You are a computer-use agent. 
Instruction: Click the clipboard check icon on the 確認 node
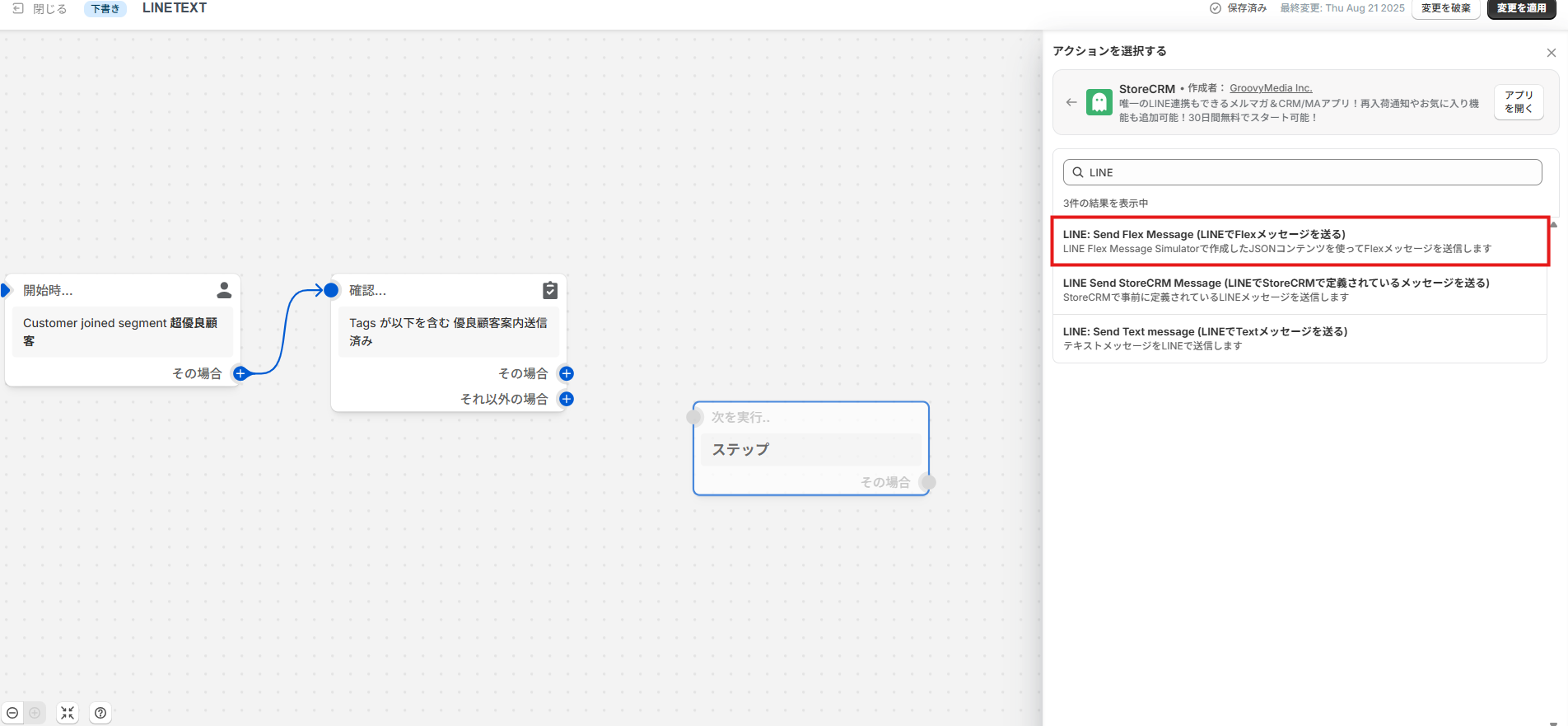[550, 290]
